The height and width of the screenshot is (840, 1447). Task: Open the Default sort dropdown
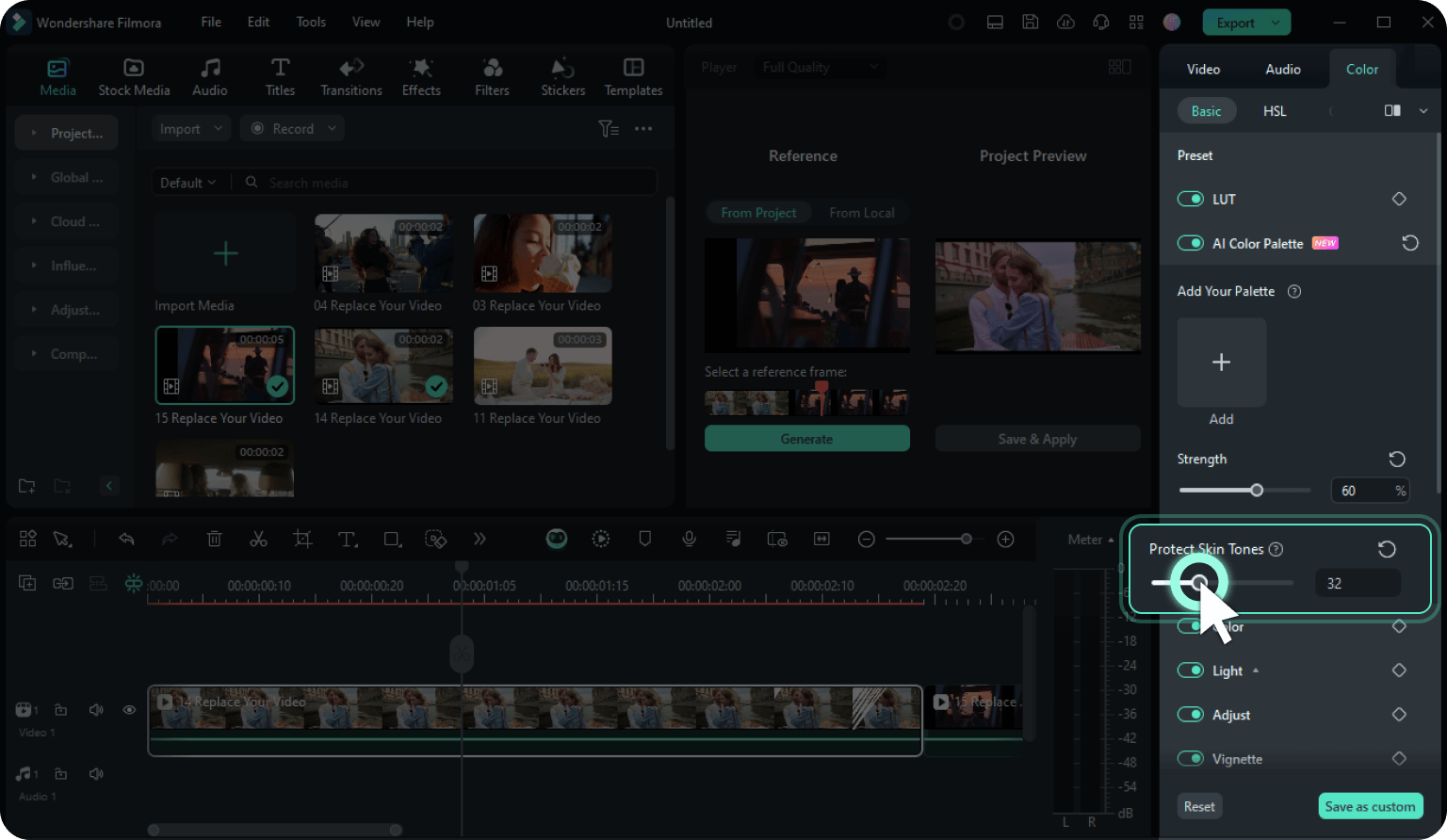(x=187, y=183)
